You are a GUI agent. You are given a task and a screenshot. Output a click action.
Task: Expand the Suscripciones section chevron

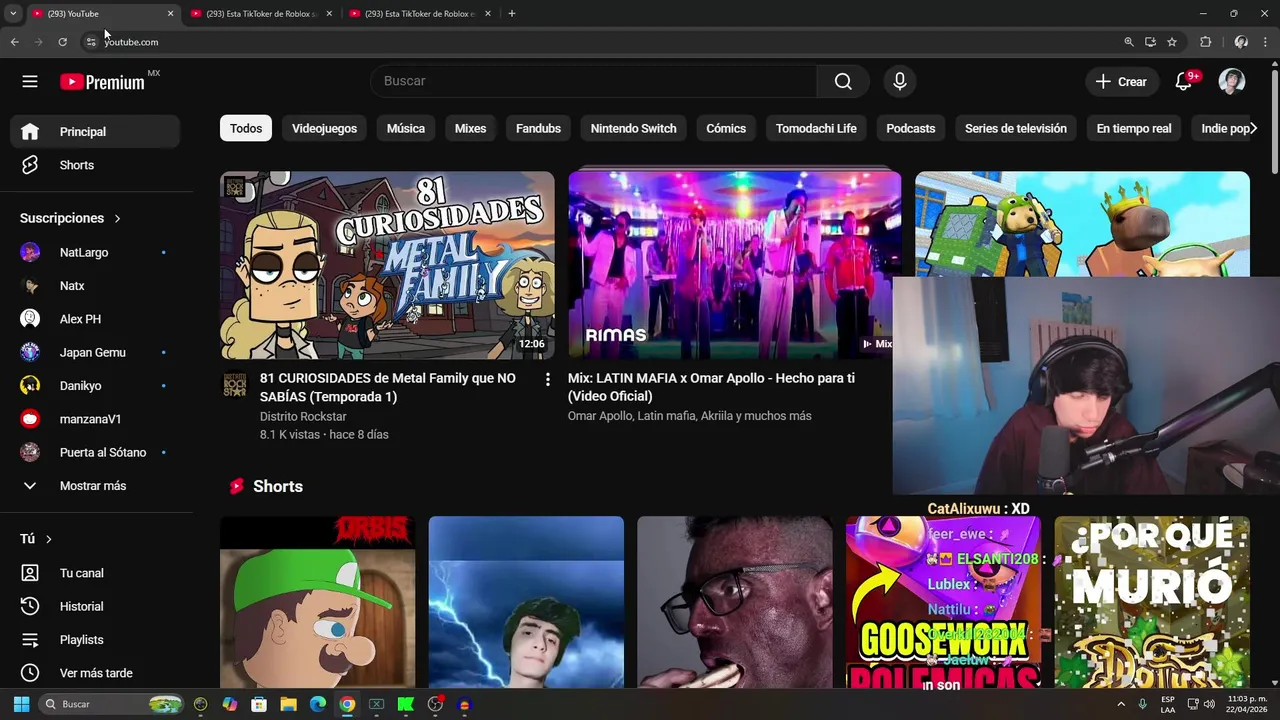[117, 218]
